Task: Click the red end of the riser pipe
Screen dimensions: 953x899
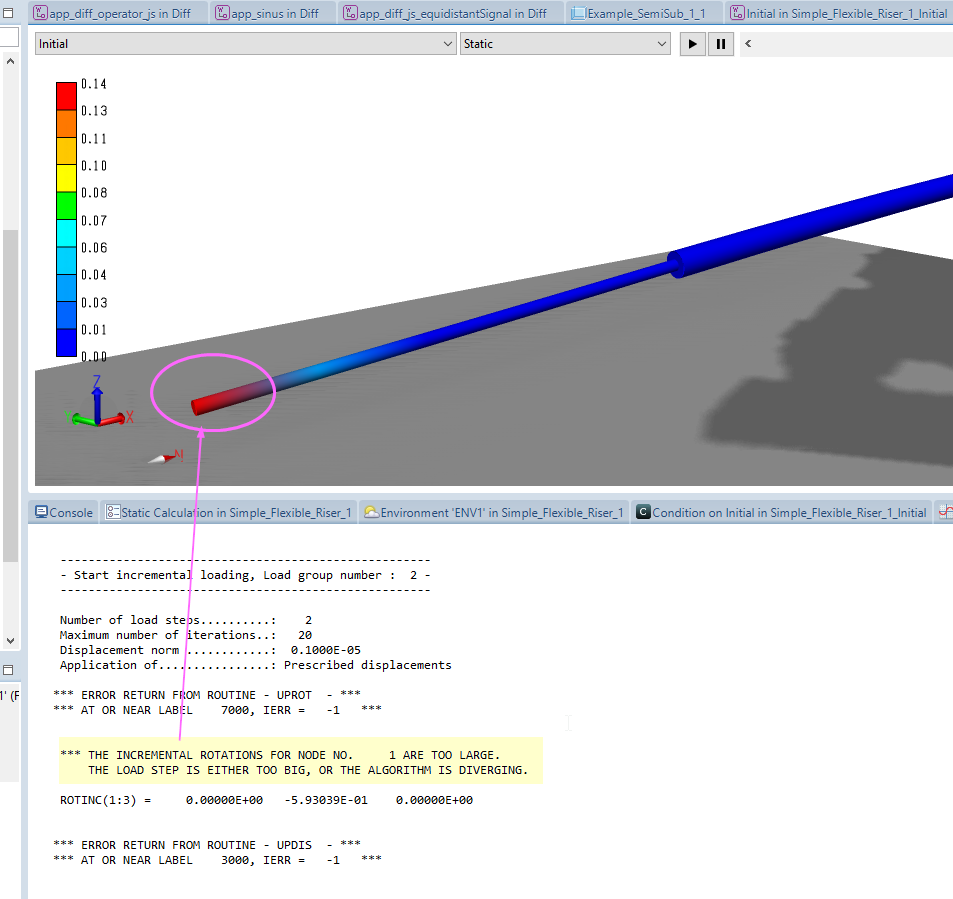Action: [205, 405]
